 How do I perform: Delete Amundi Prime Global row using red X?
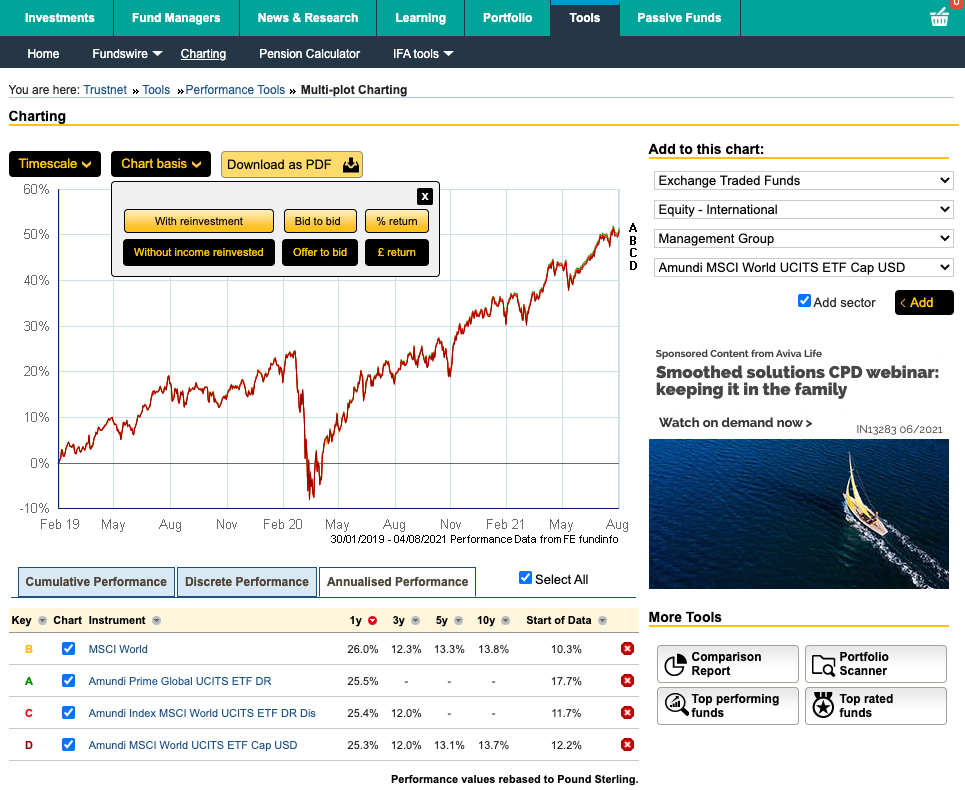627,681
